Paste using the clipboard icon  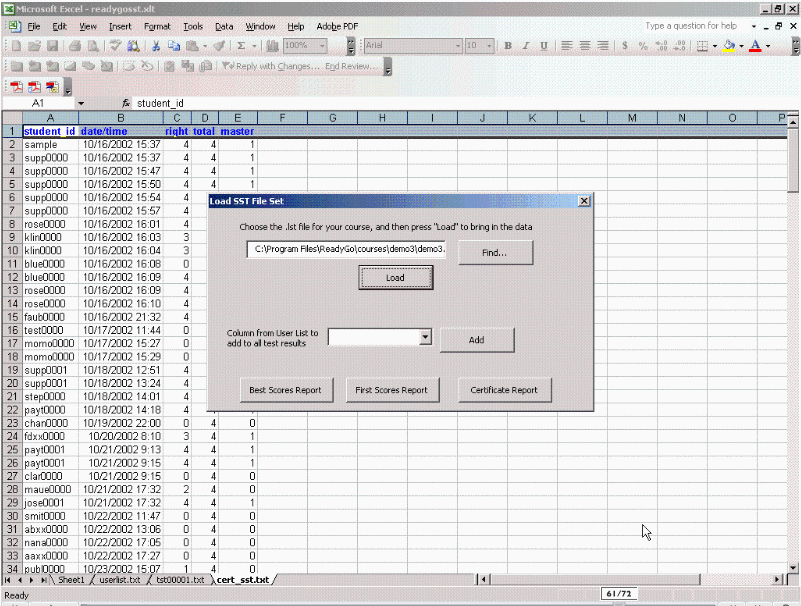pos(192,46)
